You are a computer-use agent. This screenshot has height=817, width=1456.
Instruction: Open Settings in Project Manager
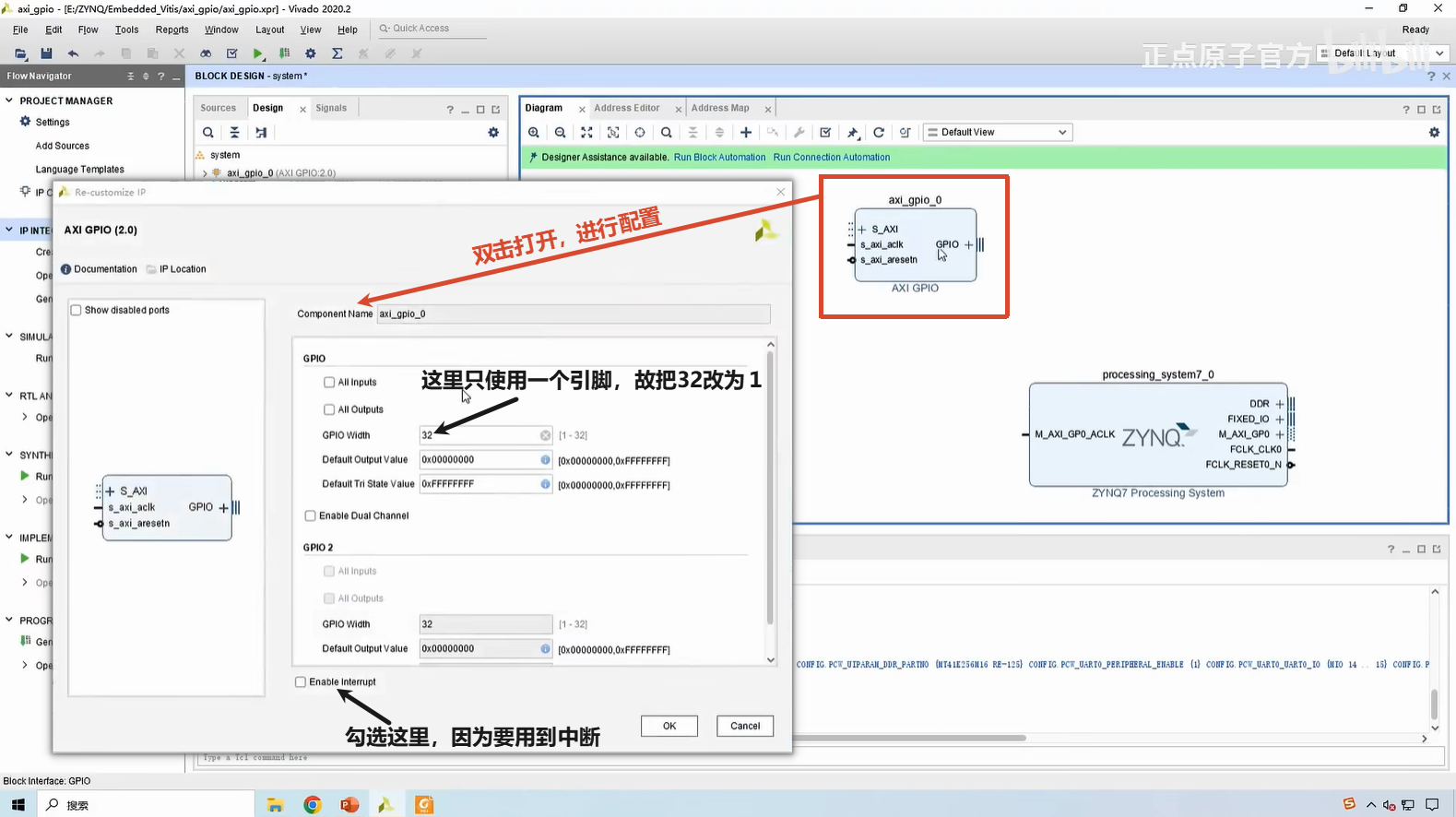tap(53, 123)
